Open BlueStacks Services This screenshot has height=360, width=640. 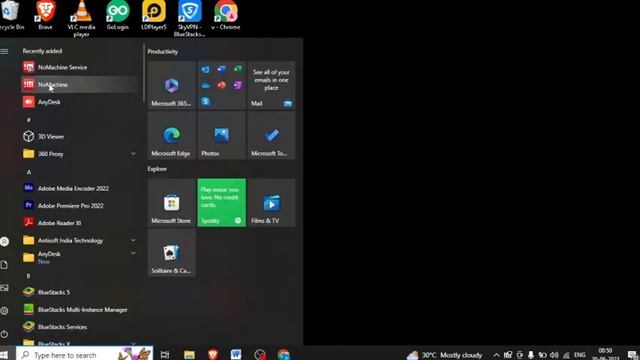point(80,327)
